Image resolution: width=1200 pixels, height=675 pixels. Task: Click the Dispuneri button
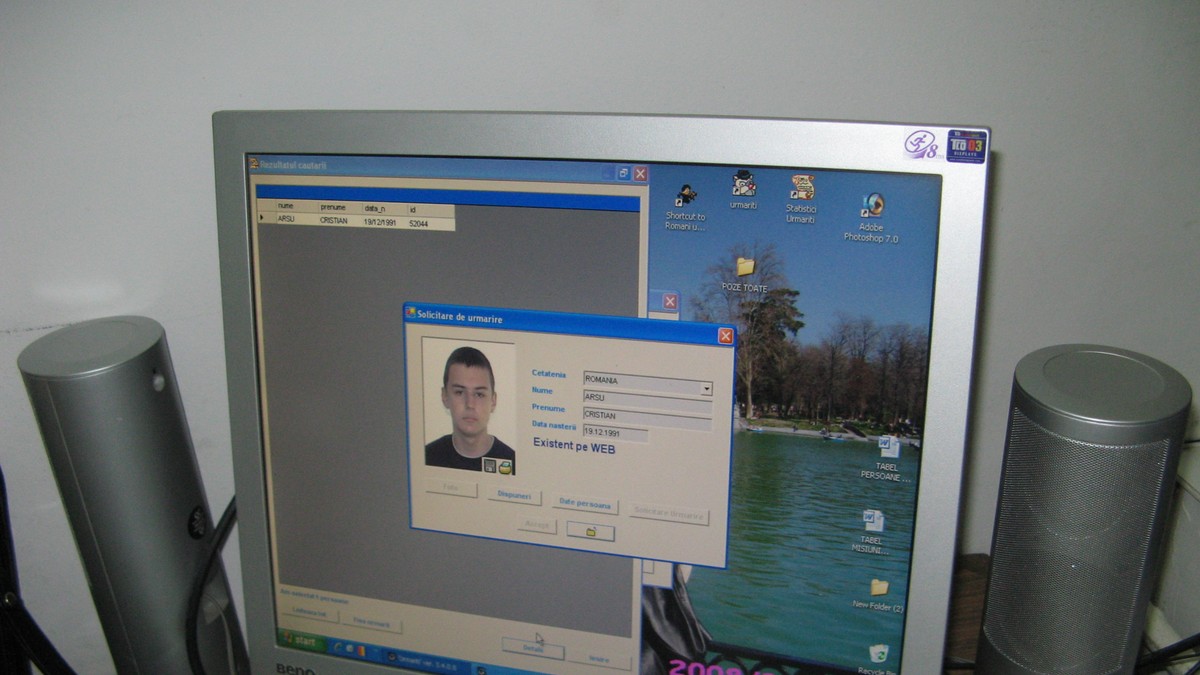click(x=514, y=496)
